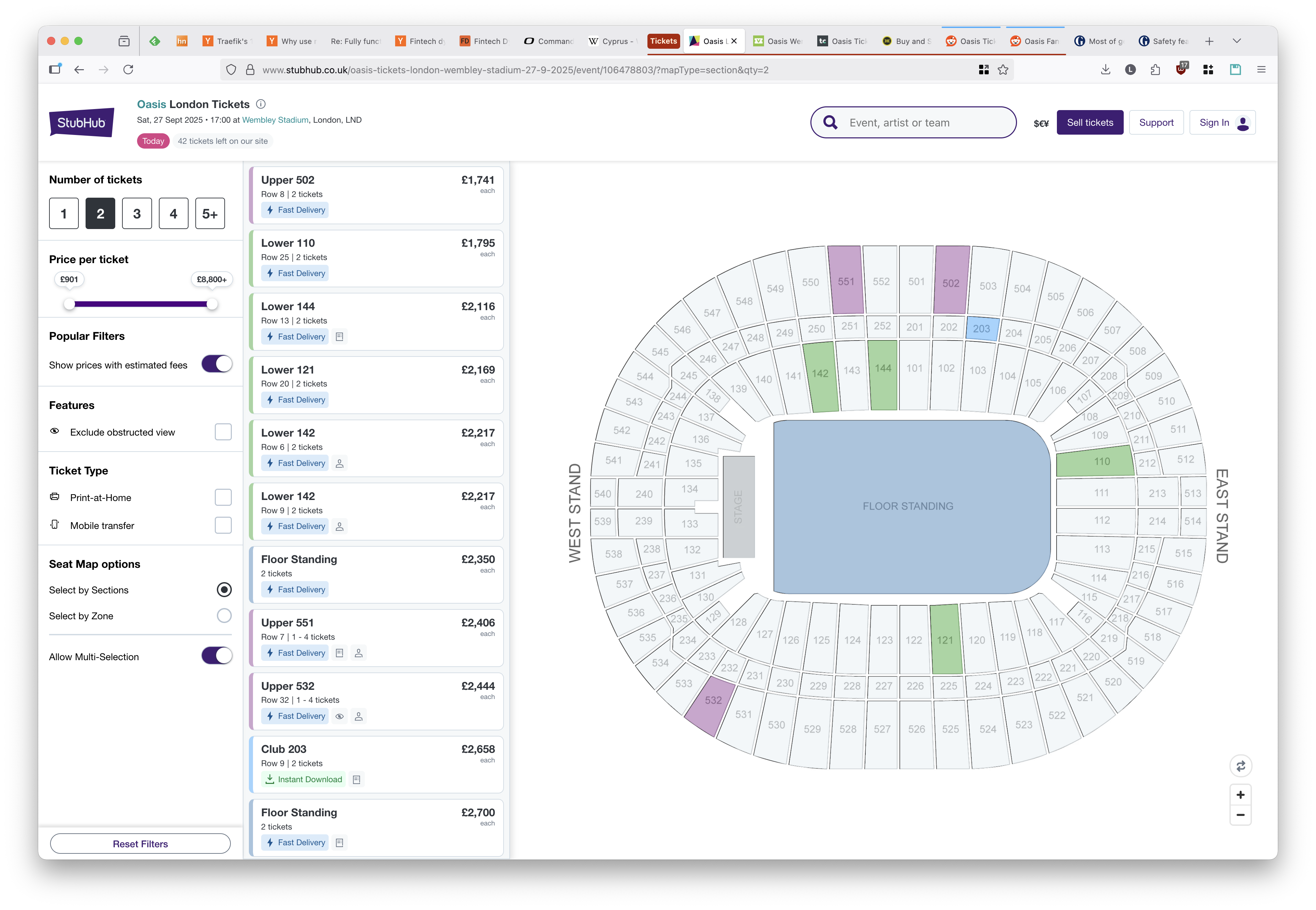This screenshot has width=1316, height=910.
Task: Click the event info icon beside Oasis London Tickets
Action: 260,104
